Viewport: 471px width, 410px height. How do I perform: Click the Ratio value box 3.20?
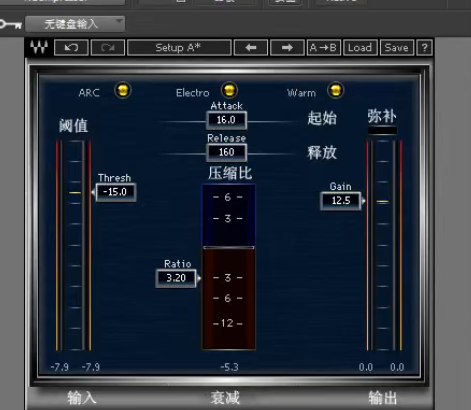pos(176,278)
